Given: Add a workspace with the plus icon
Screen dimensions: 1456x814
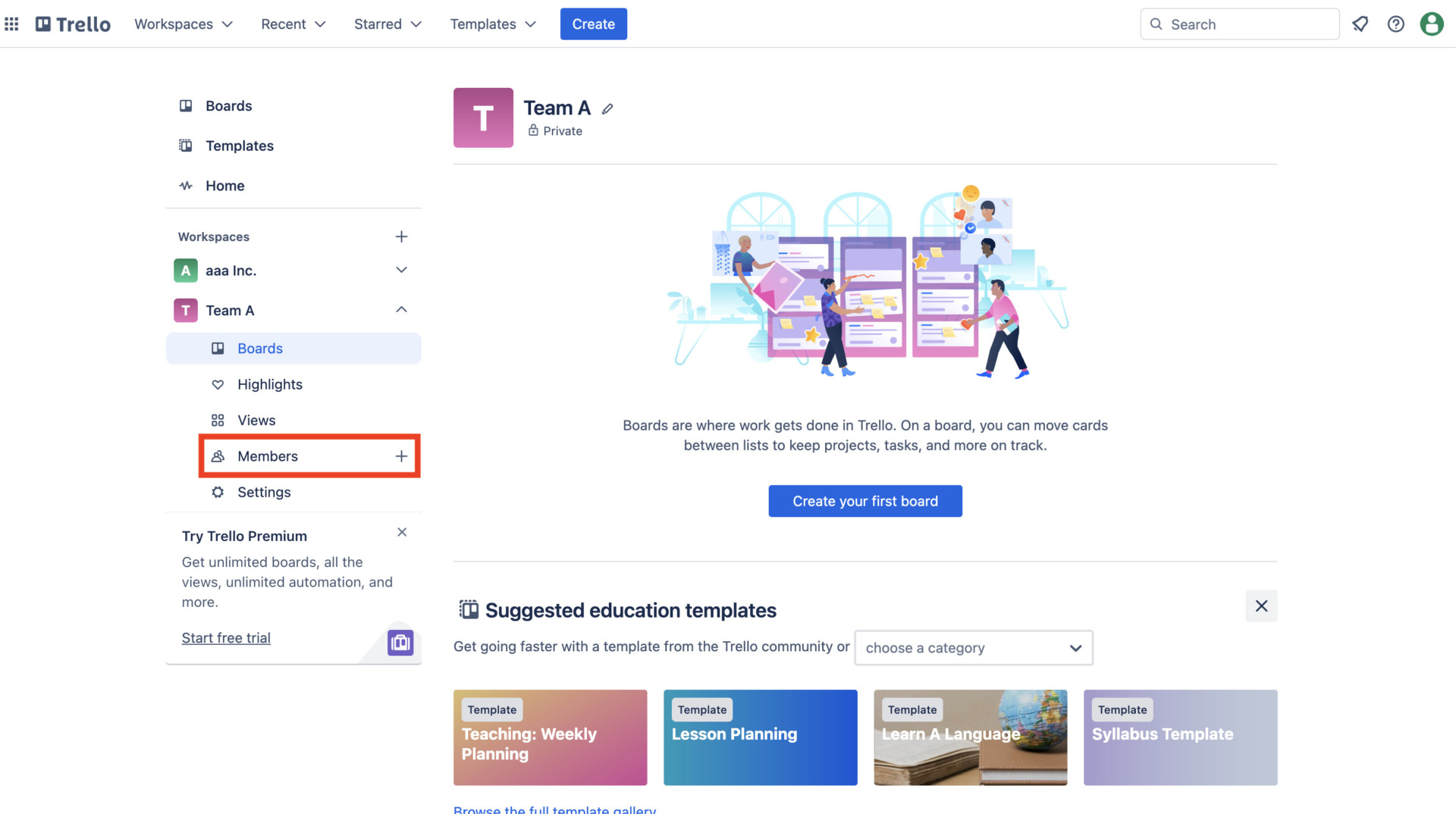Looking at the screenshot, I should click(401, 237).
